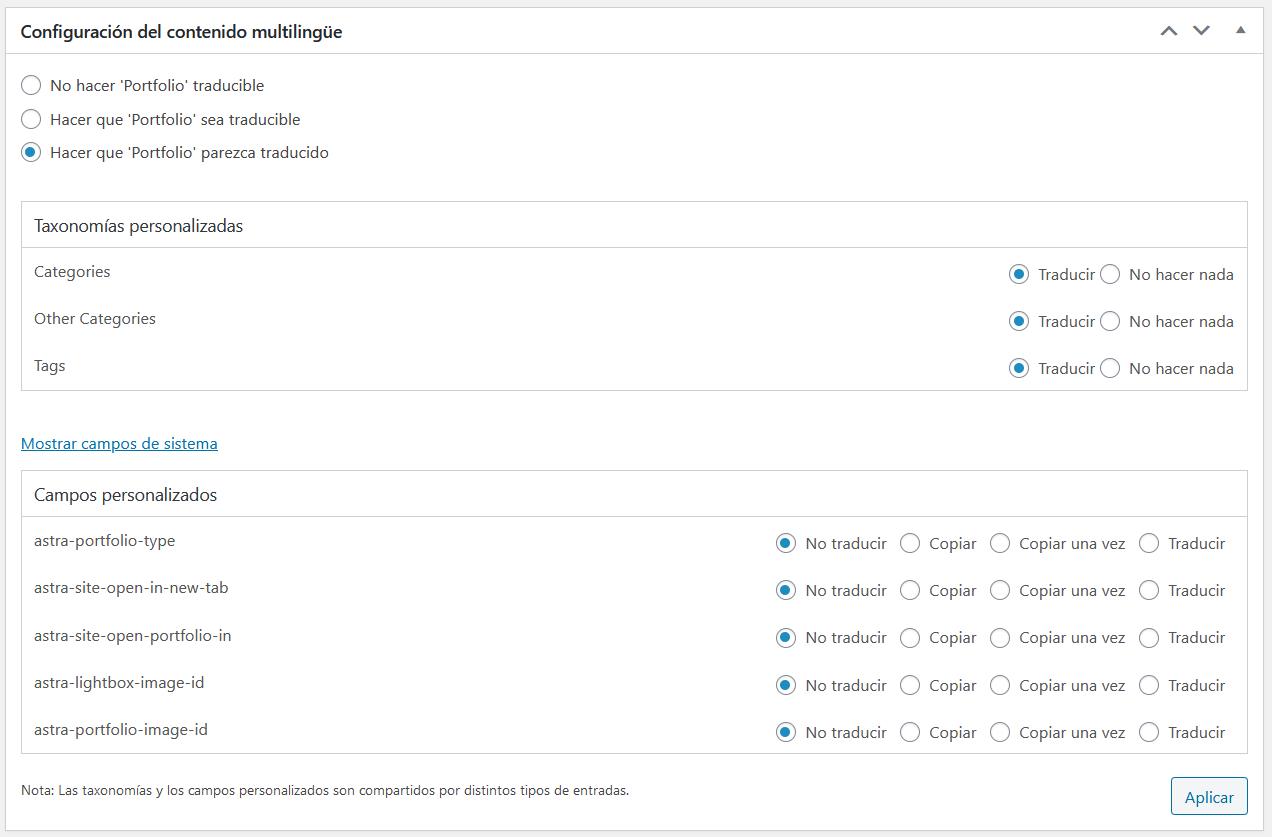Open the Mostrar campos de sistema link
This screenshot has height=837, width=1272.
[x=119, y=443]
